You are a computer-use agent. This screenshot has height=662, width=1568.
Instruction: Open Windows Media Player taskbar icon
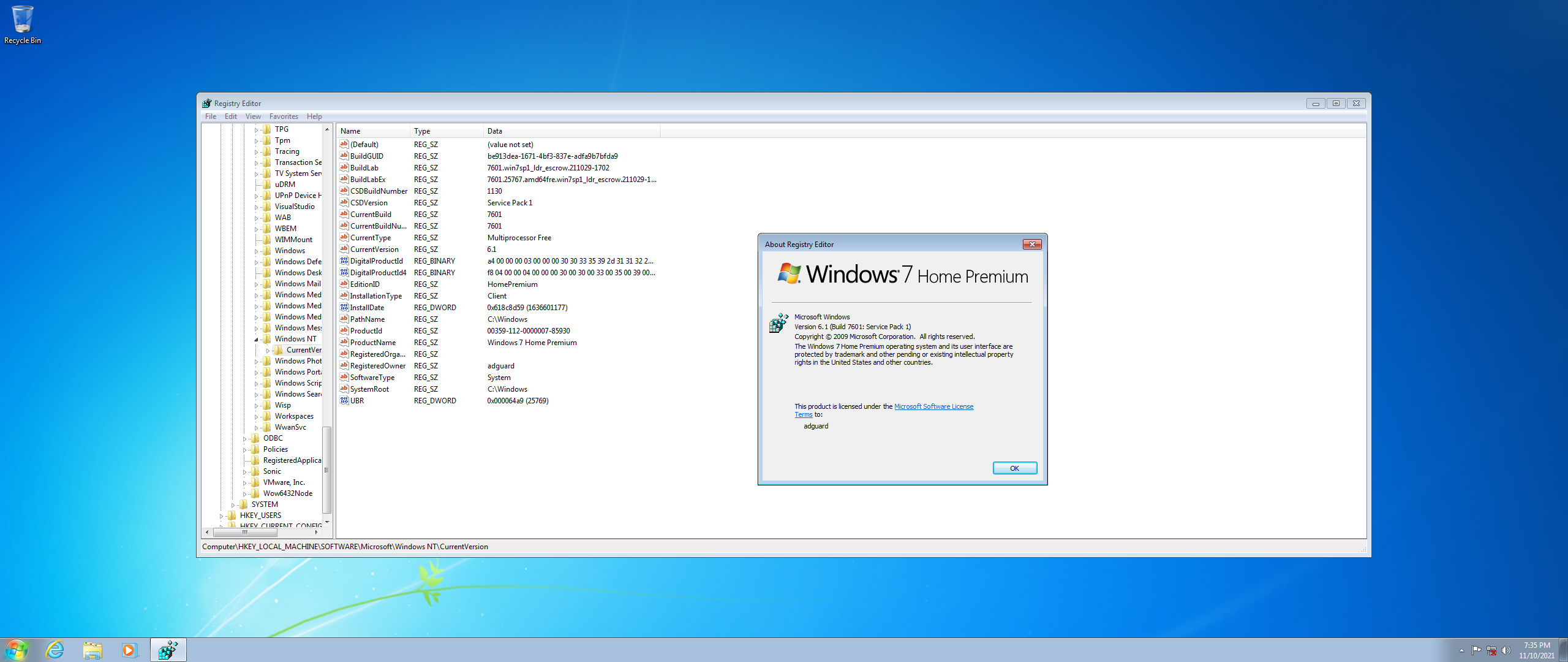(129, 650)
